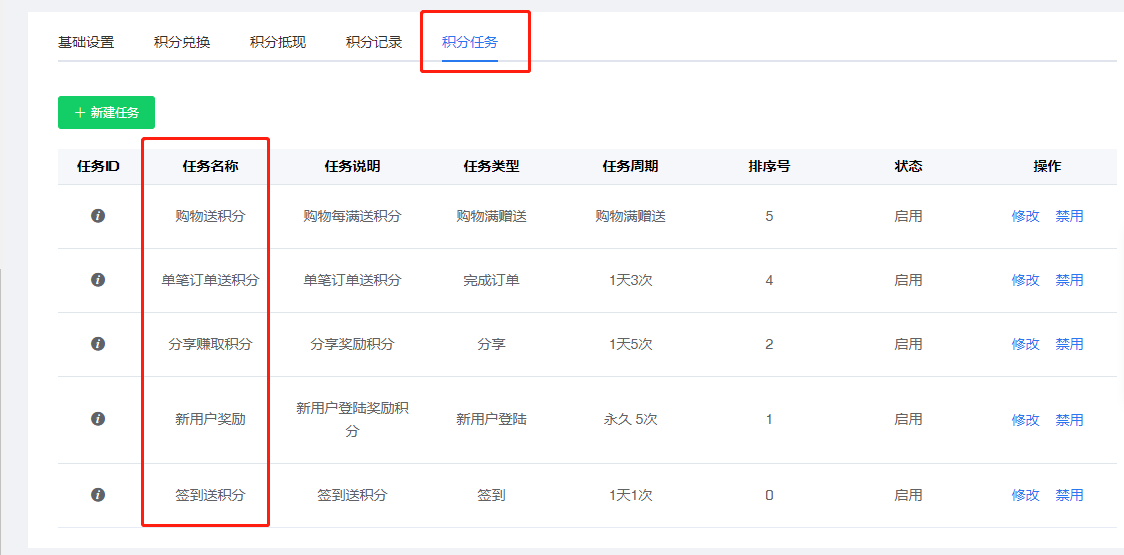Click the 任务周期 column header

[x=630, y=166]
